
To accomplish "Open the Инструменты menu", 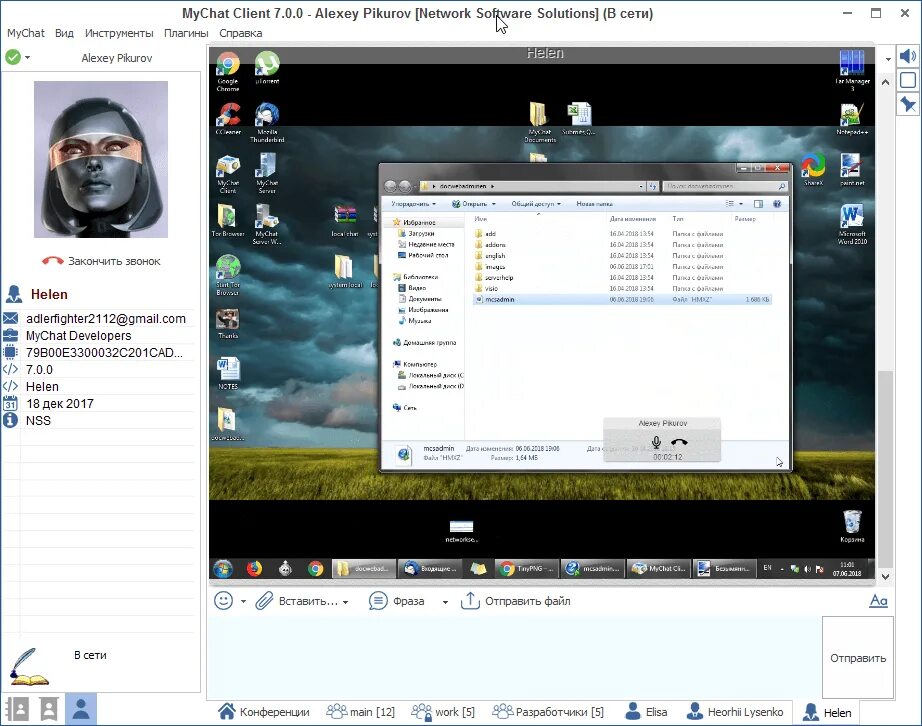I will coord(119,33).
